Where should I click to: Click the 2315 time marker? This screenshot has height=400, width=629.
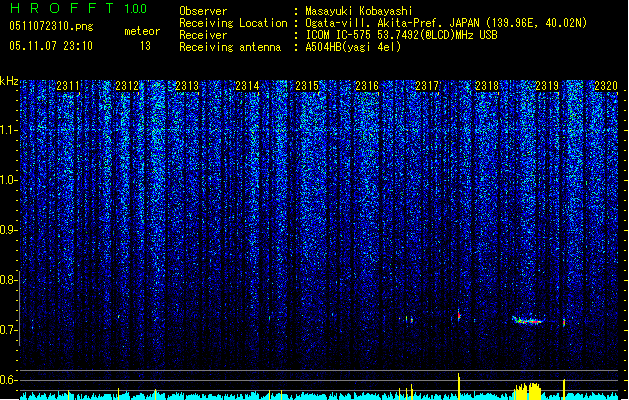click(307, 86)
